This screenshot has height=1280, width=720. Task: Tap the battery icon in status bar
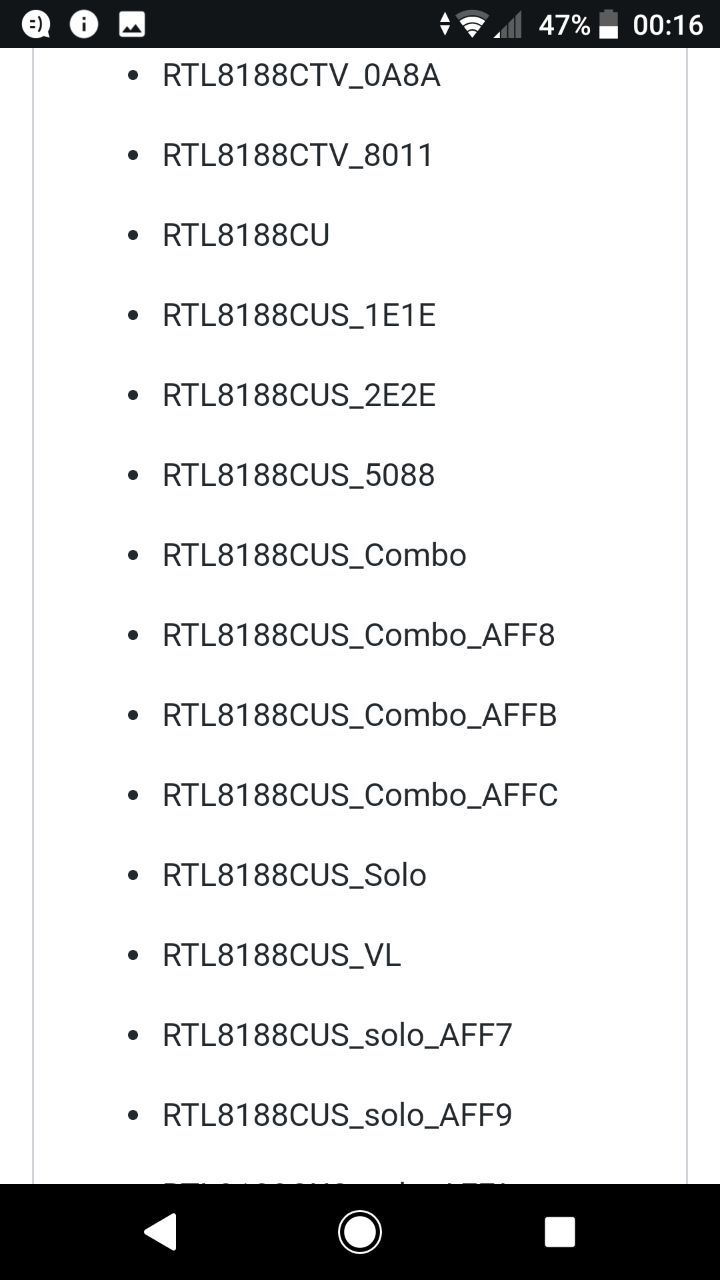click(x=608, y=25)
